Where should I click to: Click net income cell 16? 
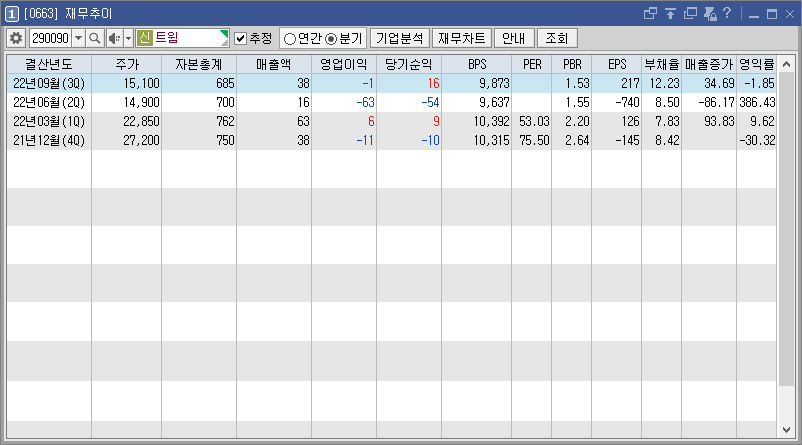[x=409, y=83]
